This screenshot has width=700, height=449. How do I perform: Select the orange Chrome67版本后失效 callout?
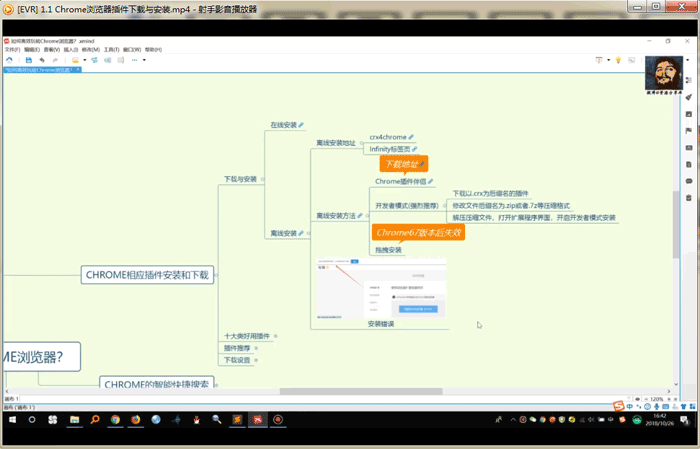(418, 233)
